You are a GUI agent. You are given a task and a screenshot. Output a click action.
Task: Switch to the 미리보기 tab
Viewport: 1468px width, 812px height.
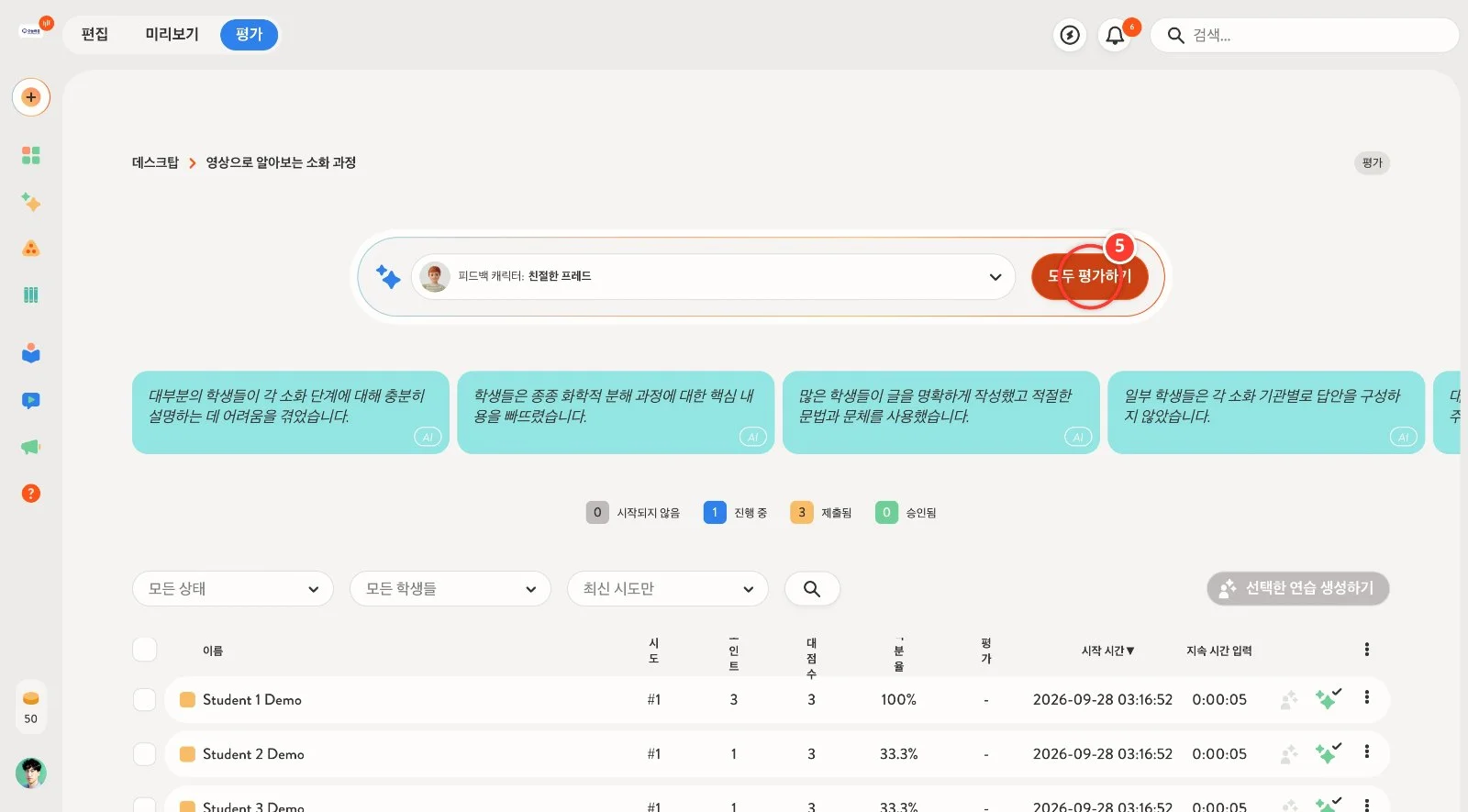pyautogui.click(x=172, y=35)
